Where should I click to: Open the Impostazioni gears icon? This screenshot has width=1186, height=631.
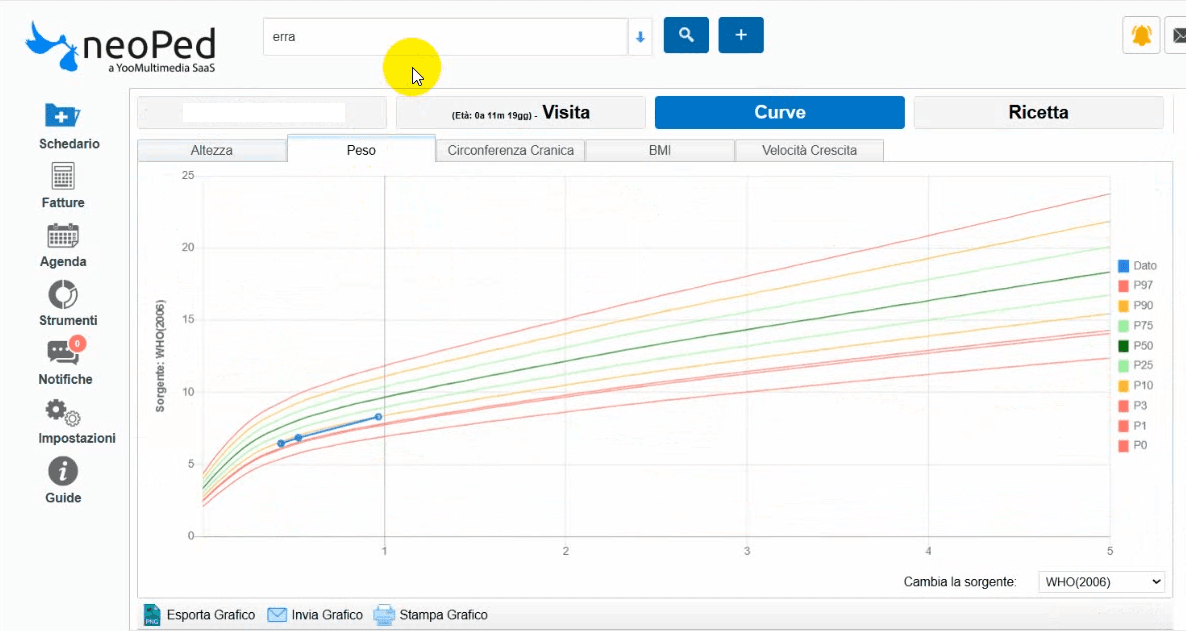(63, 412)
